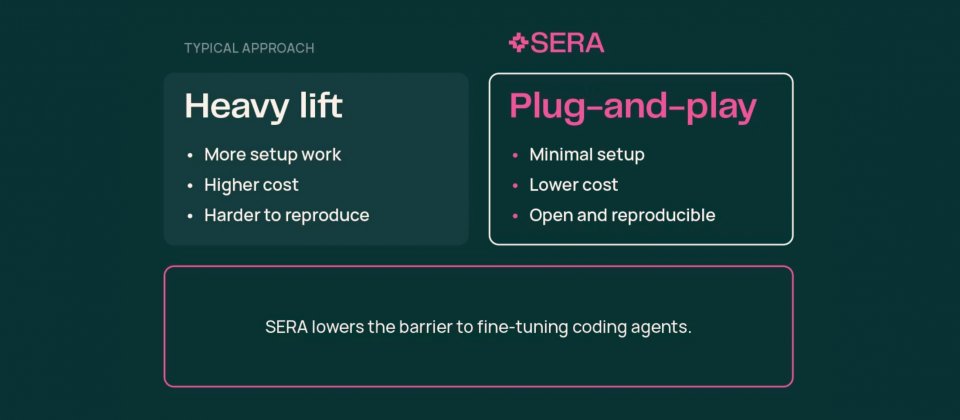
Task: Select the "Higher cost" list item
Action: point(251,185)
